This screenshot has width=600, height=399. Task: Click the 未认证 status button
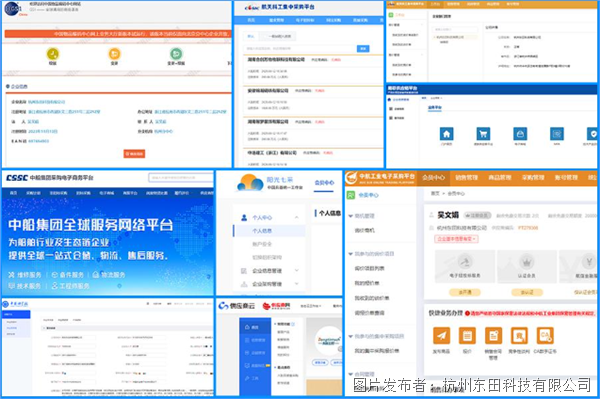click(527, 292)
